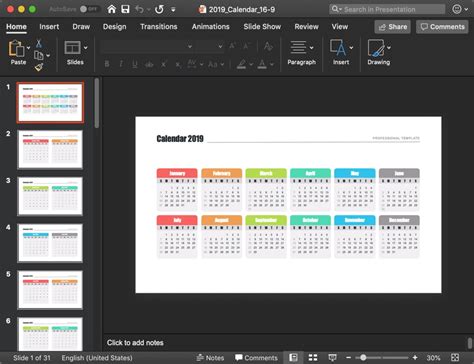Click the Home icon in title bar

[112, 9]
